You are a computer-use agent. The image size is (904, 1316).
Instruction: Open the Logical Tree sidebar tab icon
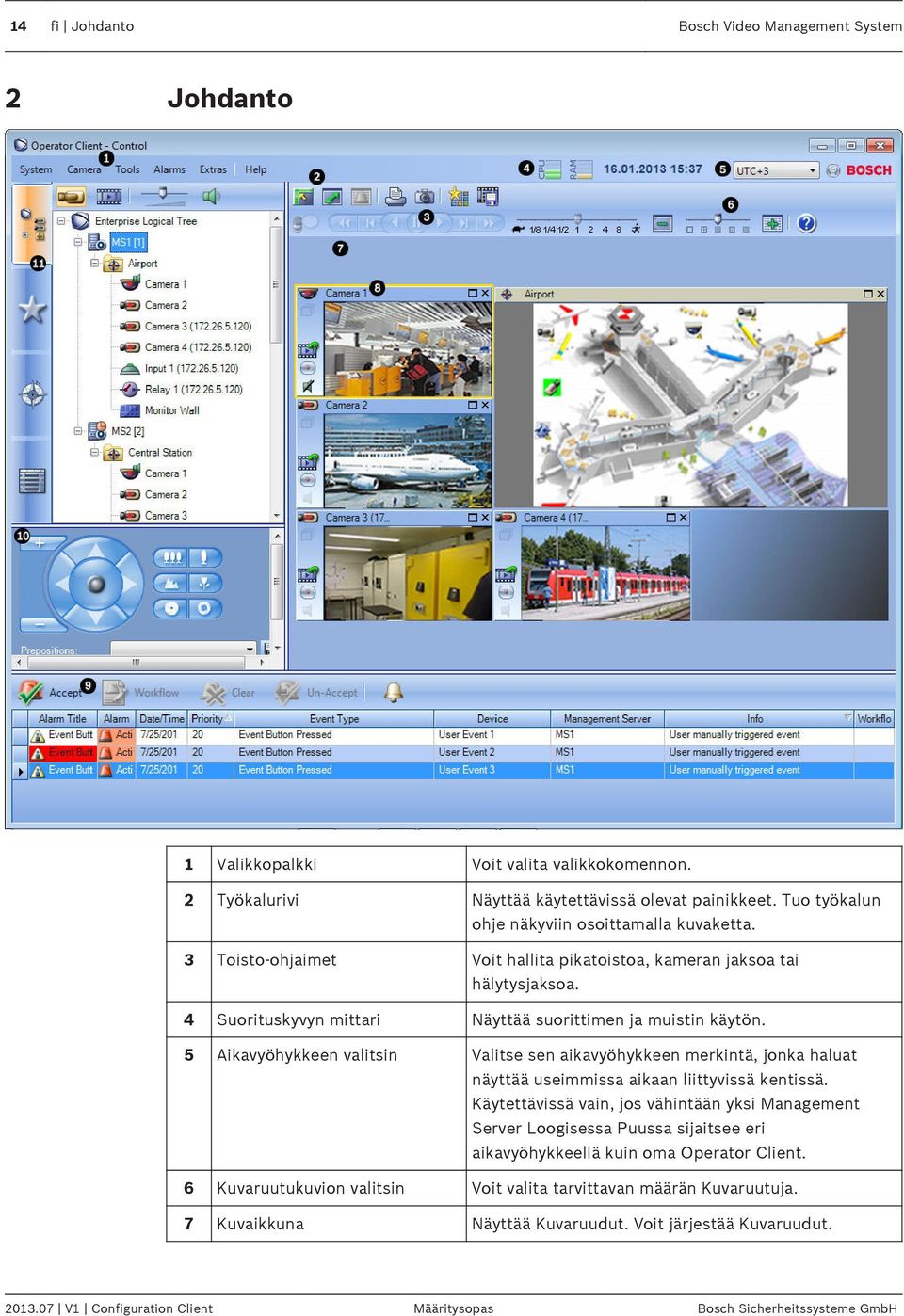coord(32,224)
